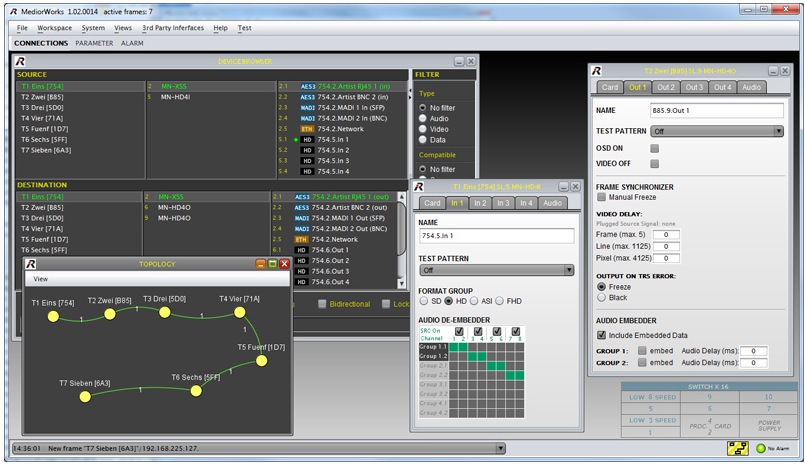Image resolution: width=805 pixels, height=465 pixels.
Task: Click the Riedel logo in T2 Zwei panel title
Action: coord(596,71)
